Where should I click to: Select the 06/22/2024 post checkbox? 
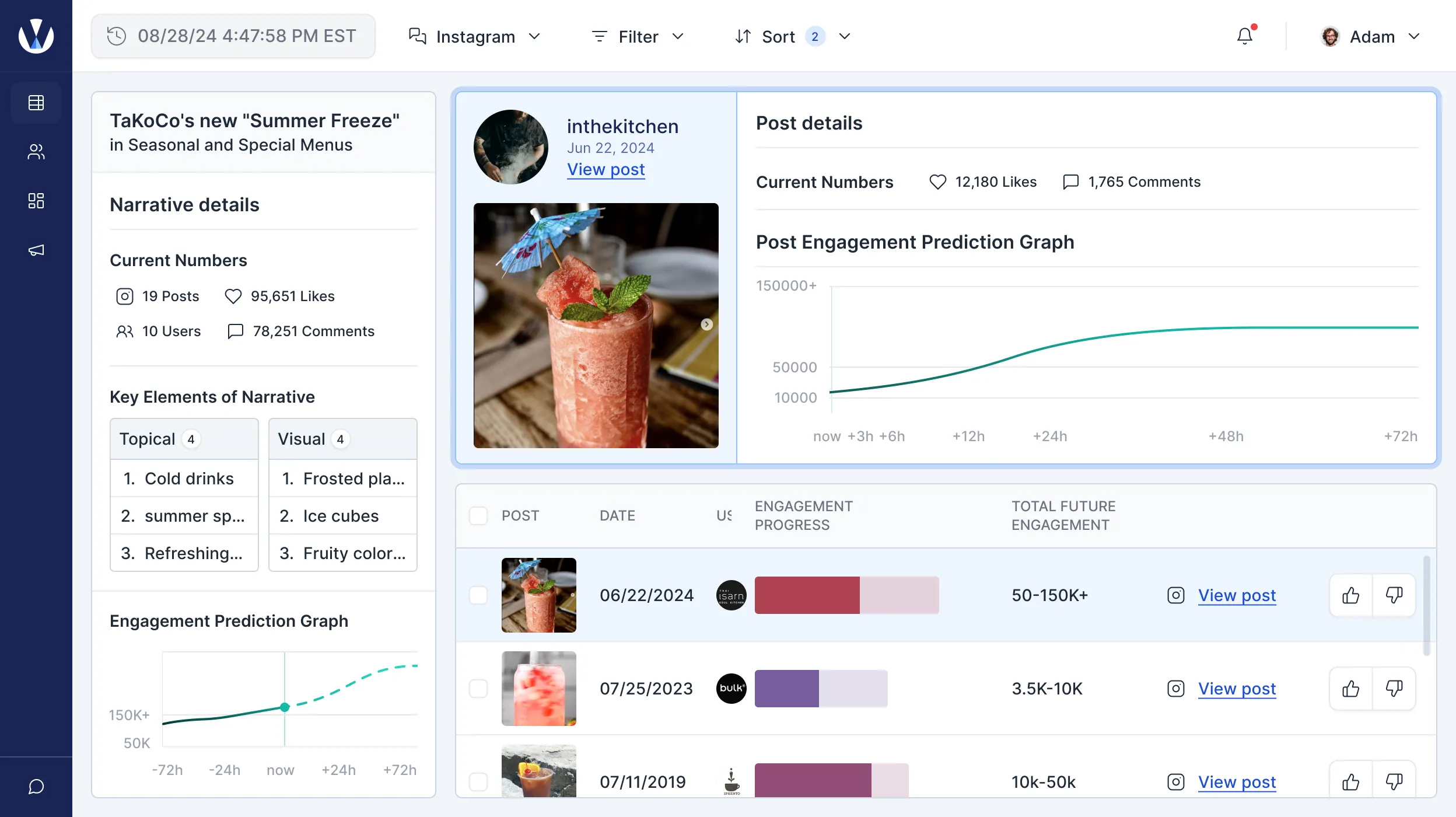point(478,595)
